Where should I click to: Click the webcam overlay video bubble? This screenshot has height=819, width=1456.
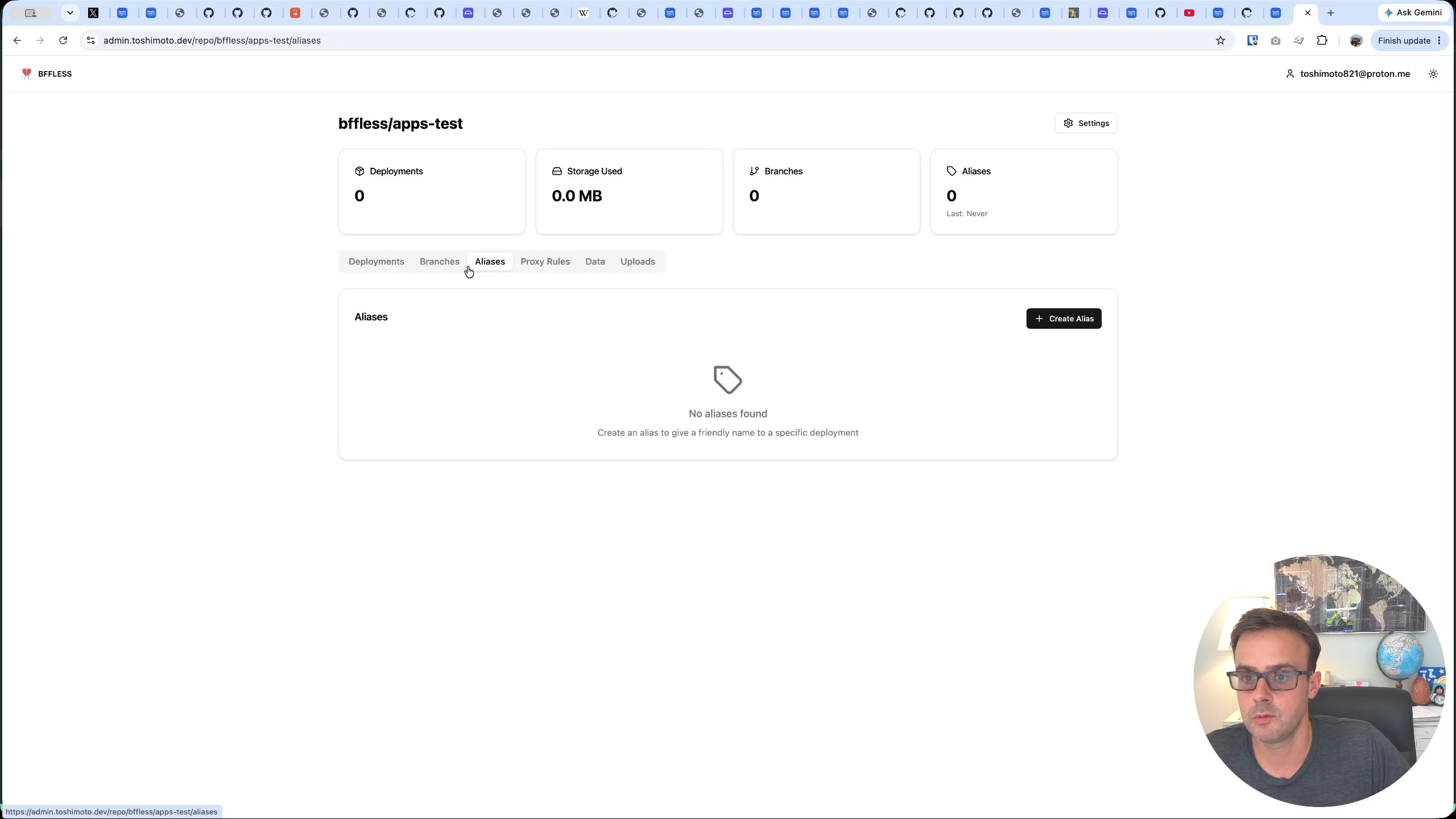pyautogui.click(x=1319, y=681)
